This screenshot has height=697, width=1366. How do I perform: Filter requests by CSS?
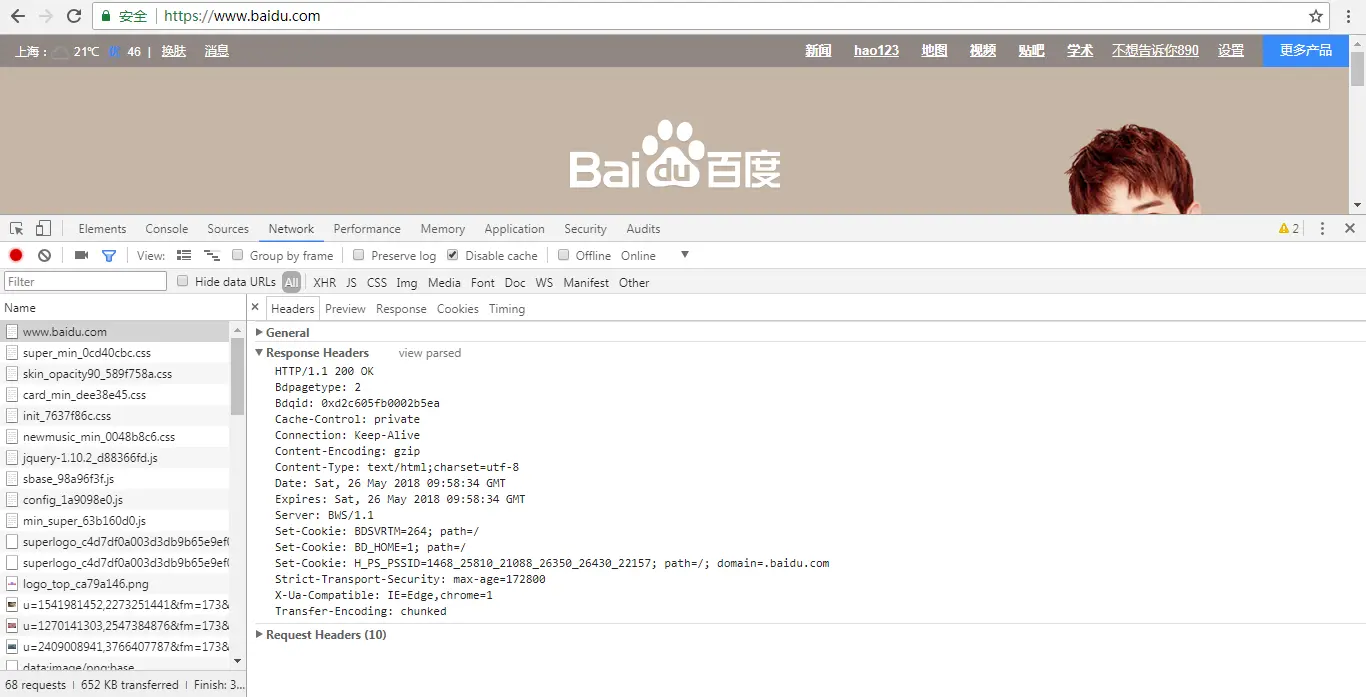tap(377, 283)
